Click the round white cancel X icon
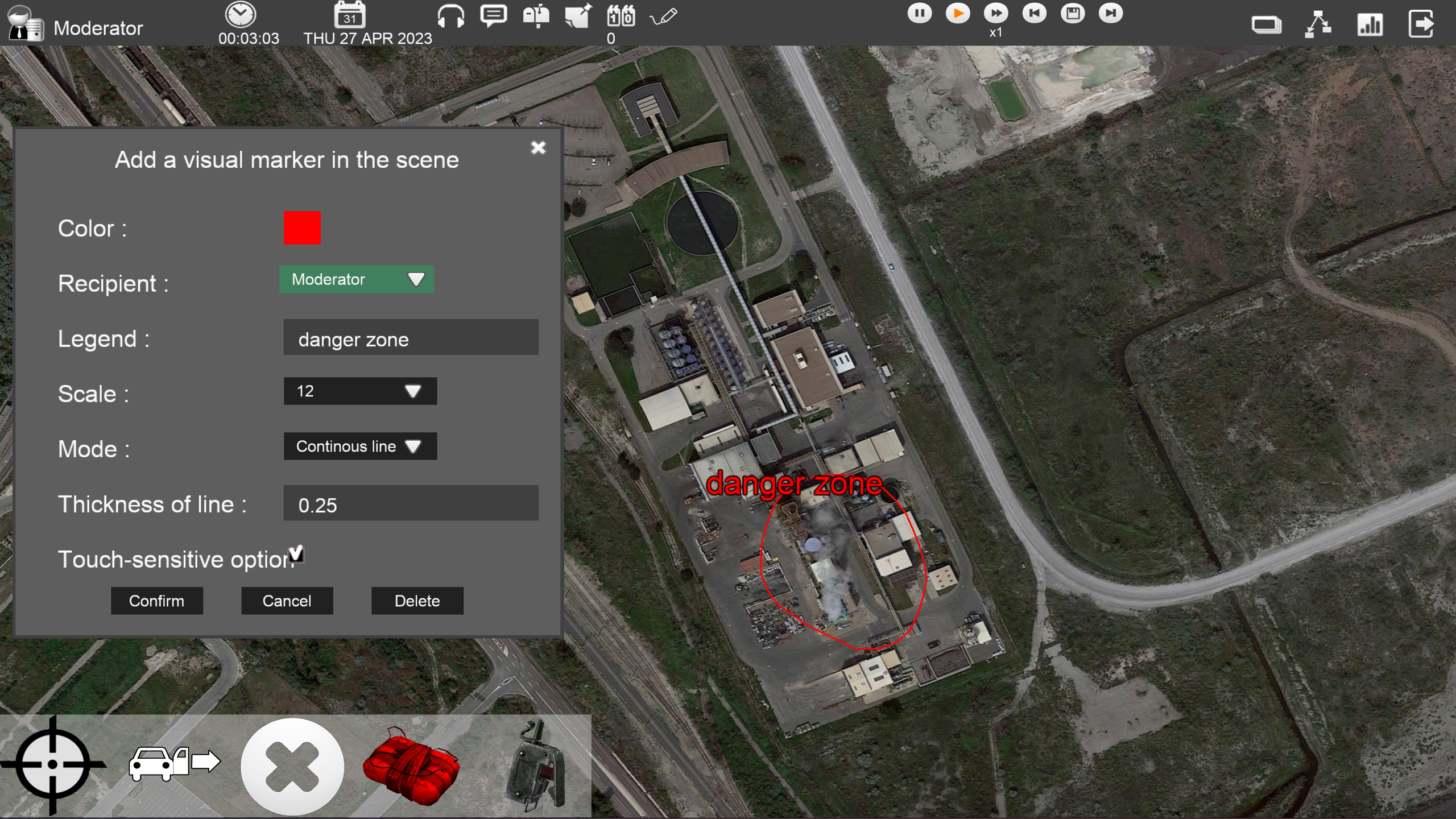The width and height of the screenshot is (1456, 819). [292, 766]
